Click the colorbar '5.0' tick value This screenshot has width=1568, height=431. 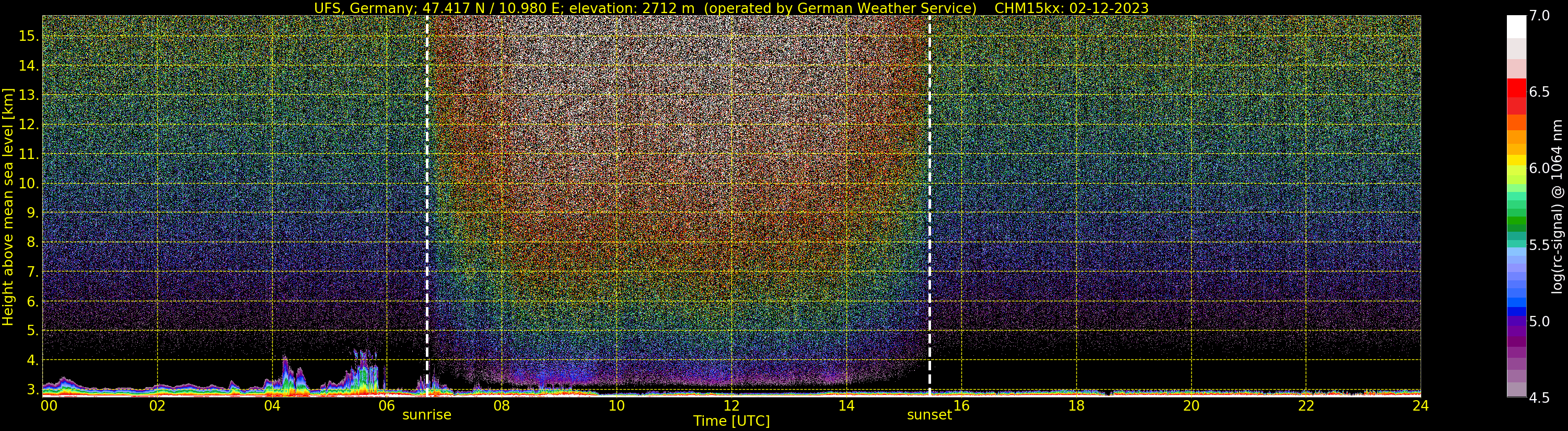[x=1539, y=321]
